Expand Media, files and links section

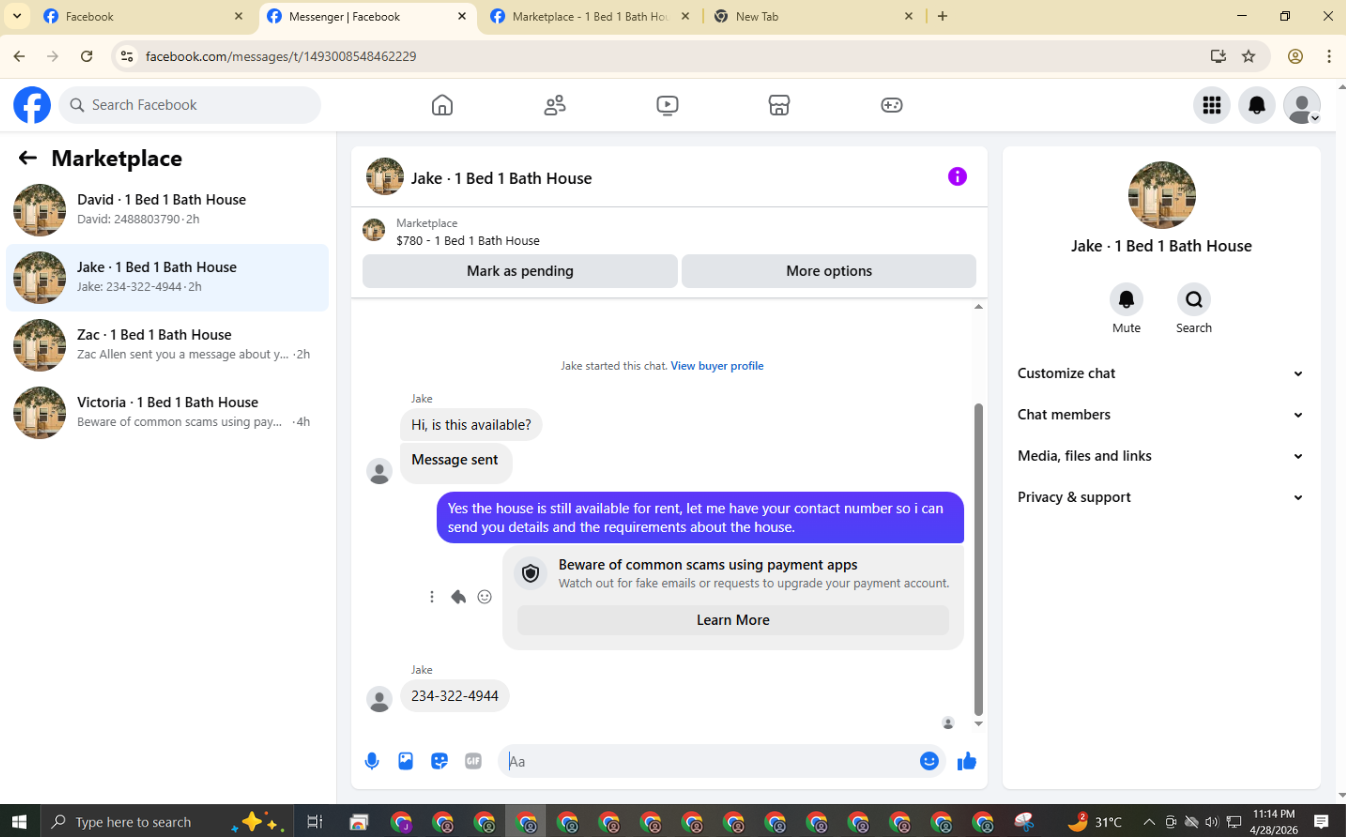[x=1161, y=455]
